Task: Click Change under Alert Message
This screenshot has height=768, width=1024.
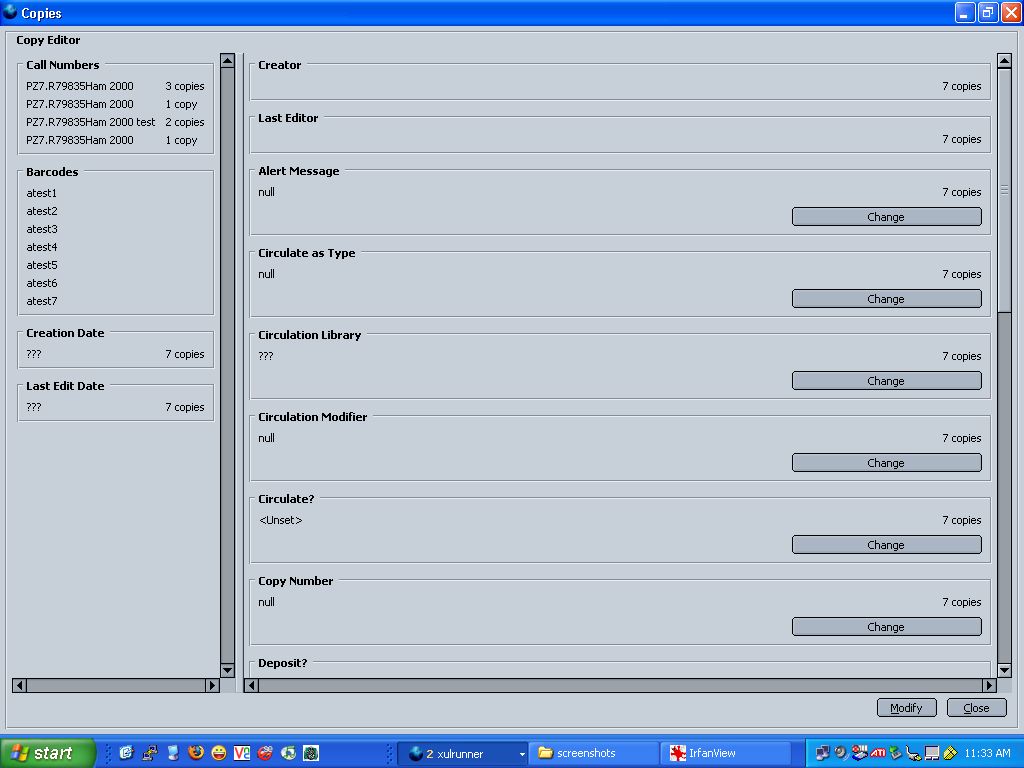Action: pyautogui.click(x=886, y=217)
